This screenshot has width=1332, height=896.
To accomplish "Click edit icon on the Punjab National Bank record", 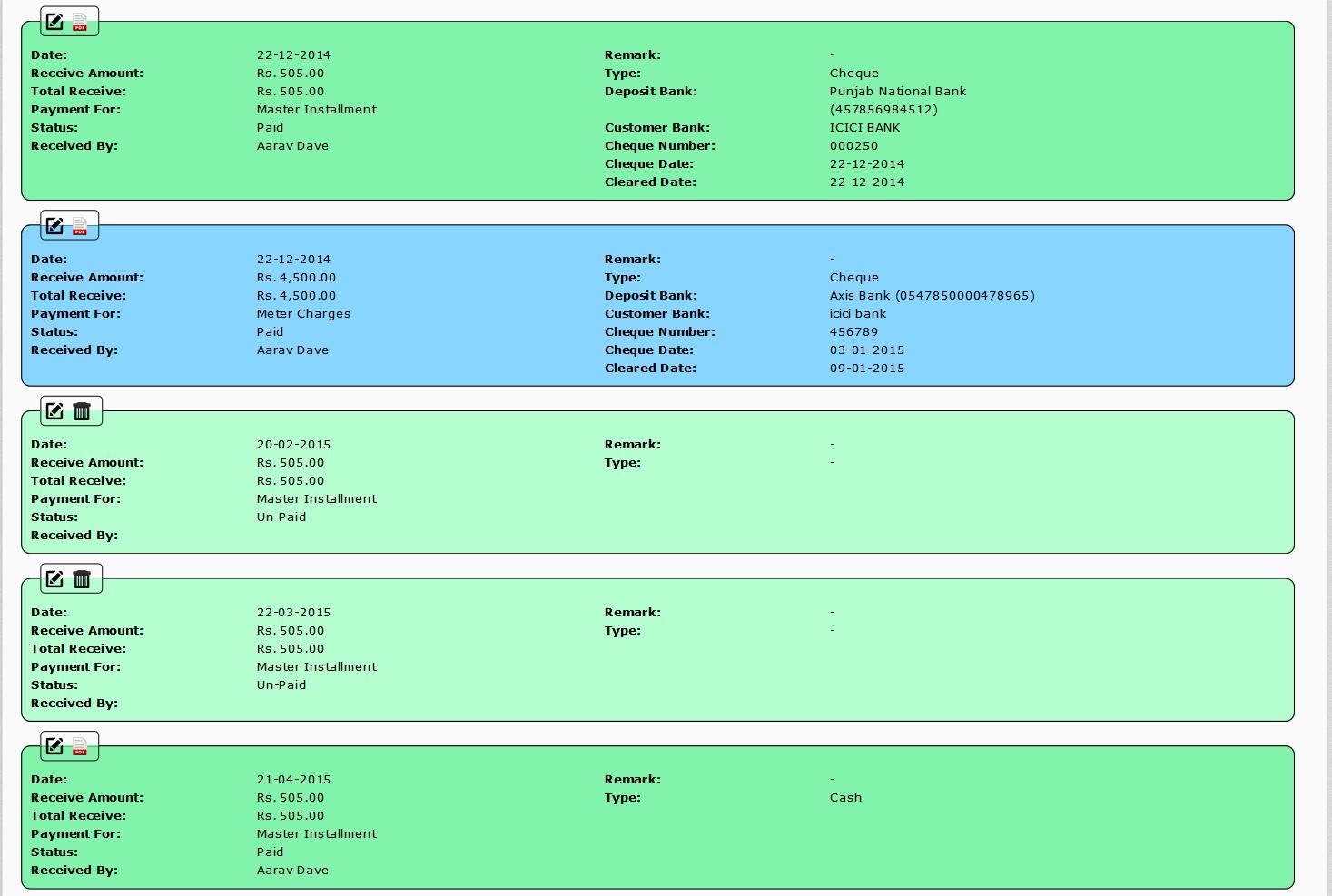I will click(54, 21).
